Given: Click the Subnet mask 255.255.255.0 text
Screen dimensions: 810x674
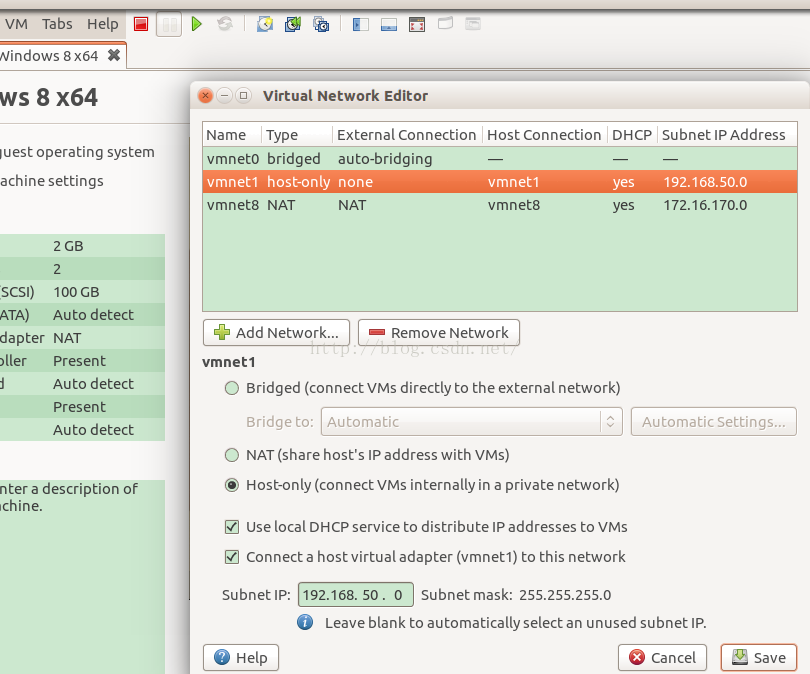Looking at the screenshot, I should point(516,594).
